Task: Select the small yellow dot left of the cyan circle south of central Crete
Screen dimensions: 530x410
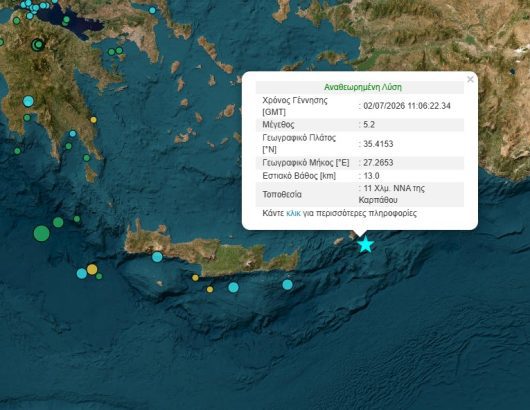Action: (210, 289)
